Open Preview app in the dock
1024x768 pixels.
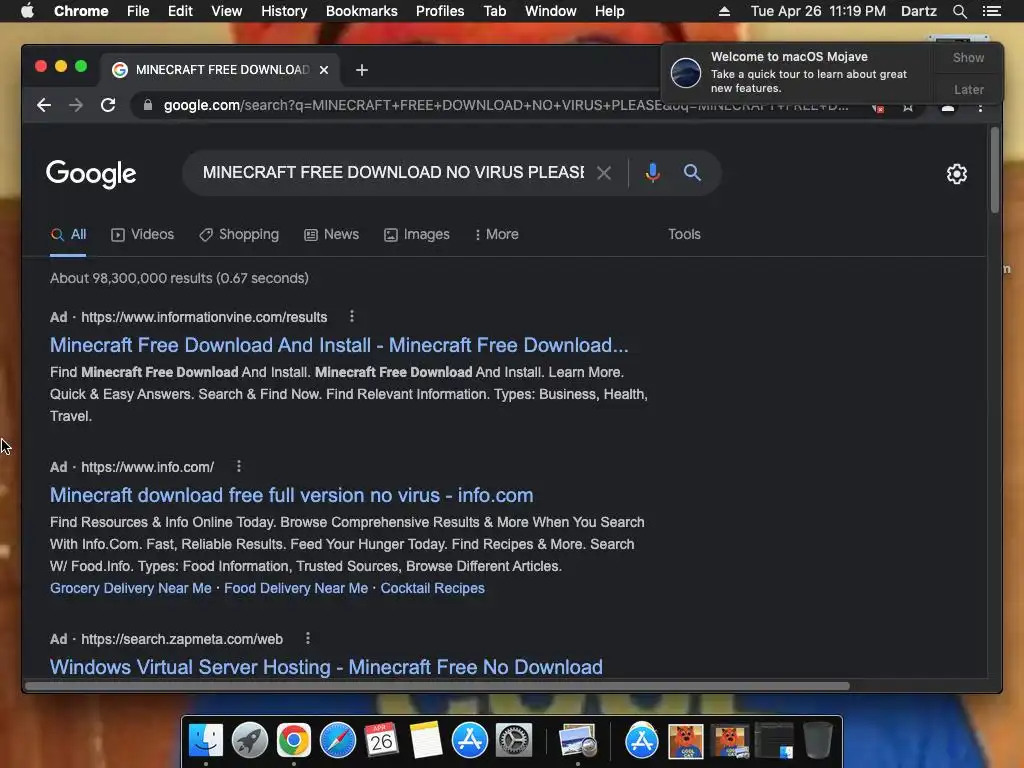click(x=578, y=741)
